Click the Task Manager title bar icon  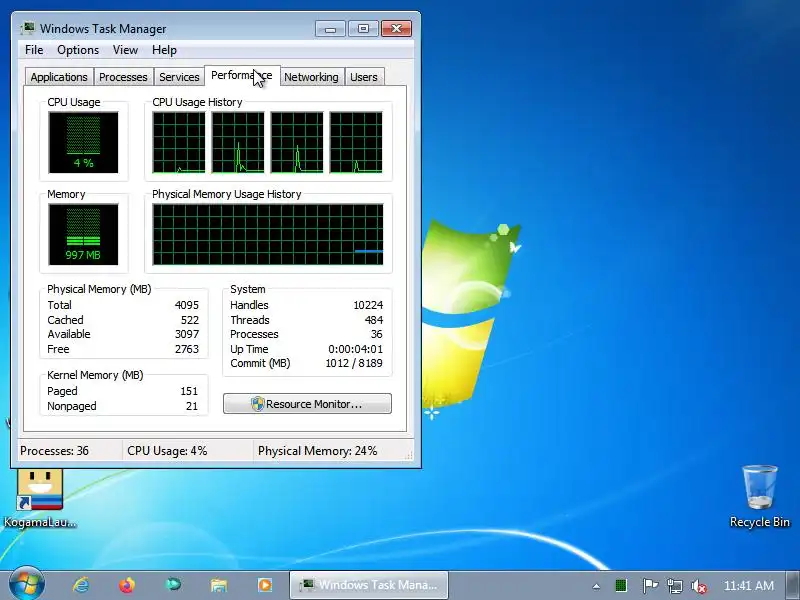pos(28,28)
